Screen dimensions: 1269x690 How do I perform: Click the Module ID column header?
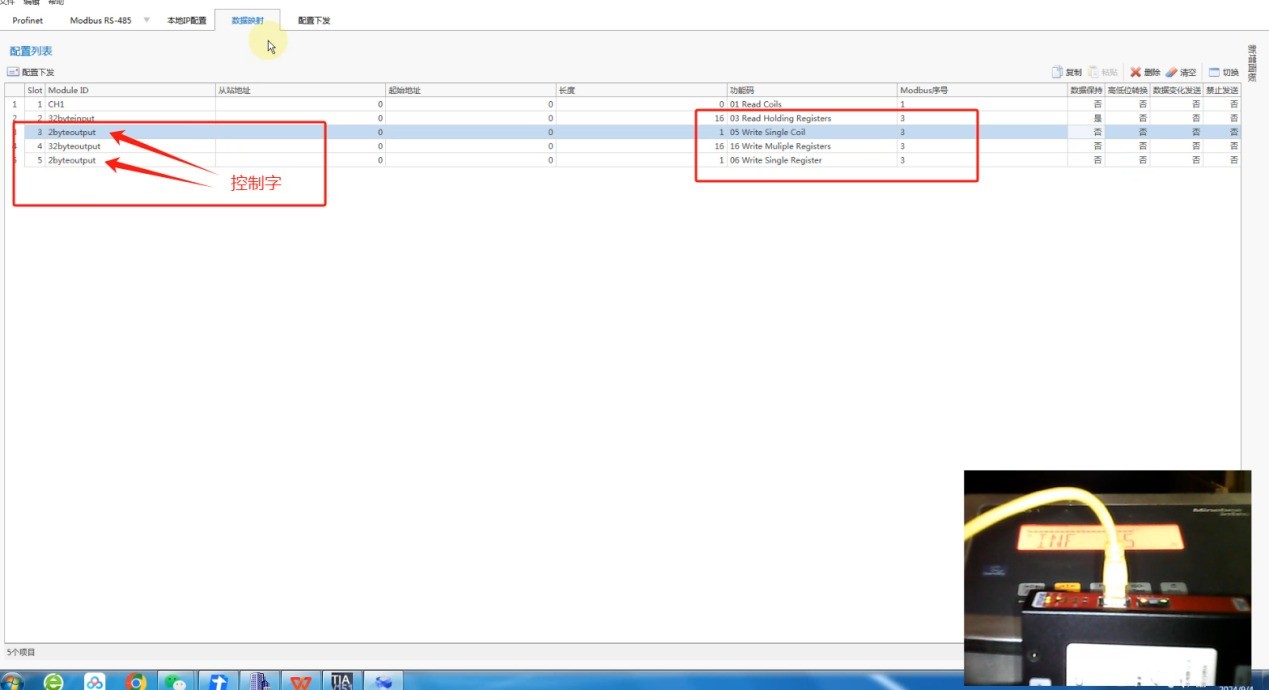point(130,90)
